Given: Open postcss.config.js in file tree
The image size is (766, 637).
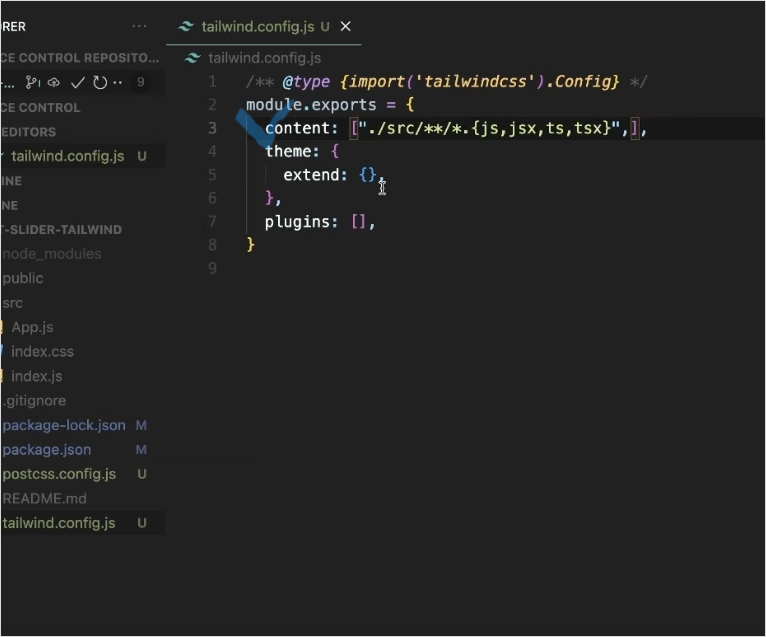Looking at the screenshot, I should [59, 474].
